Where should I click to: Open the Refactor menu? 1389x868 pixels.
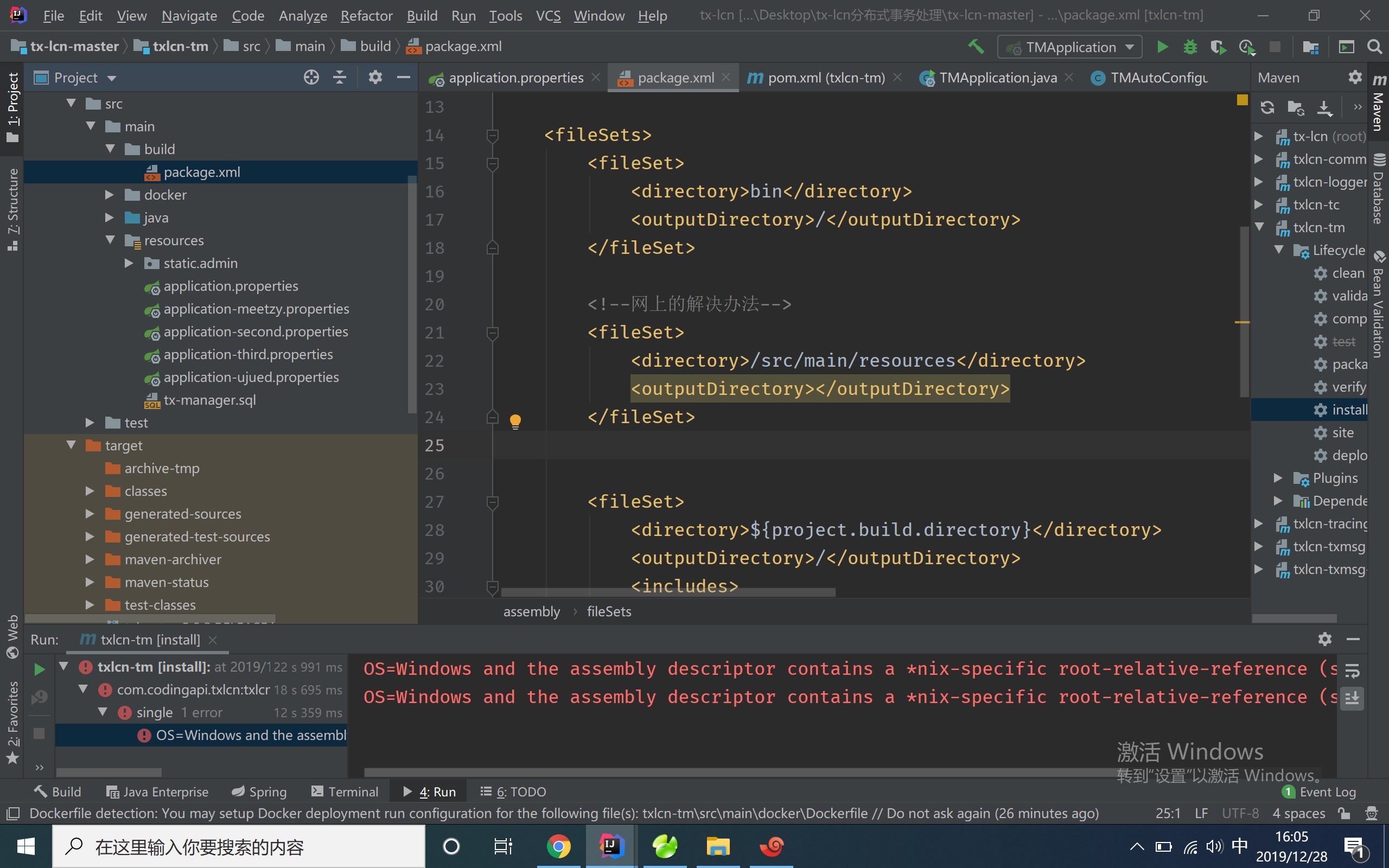point(366,16)
